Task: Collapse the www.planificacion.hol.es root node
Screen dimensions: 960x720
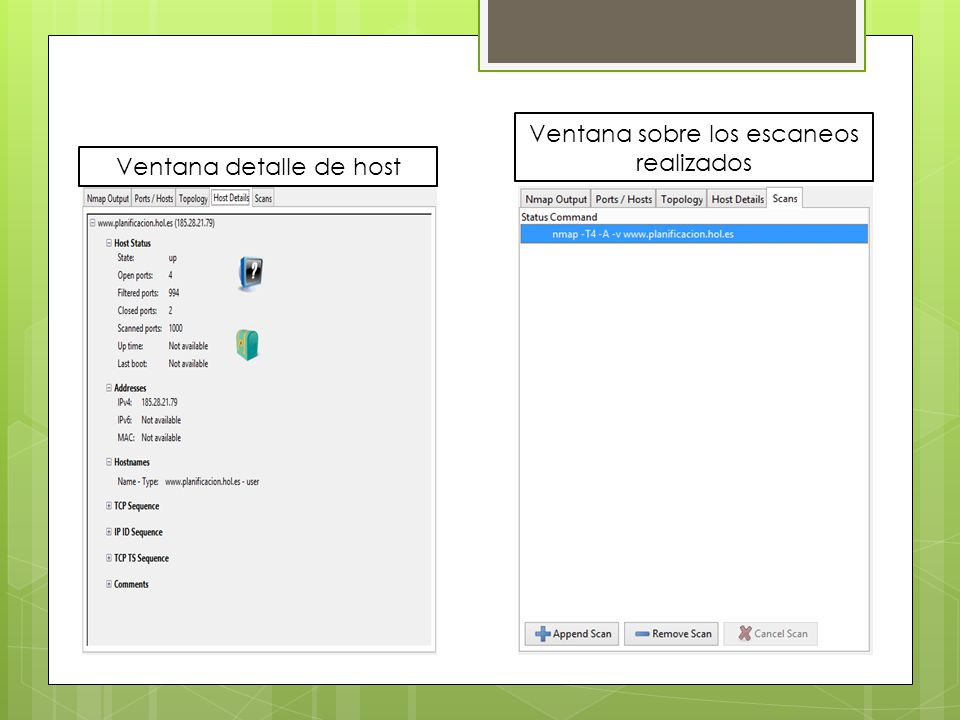Action: pyautogui.click(x=92, y=223)
